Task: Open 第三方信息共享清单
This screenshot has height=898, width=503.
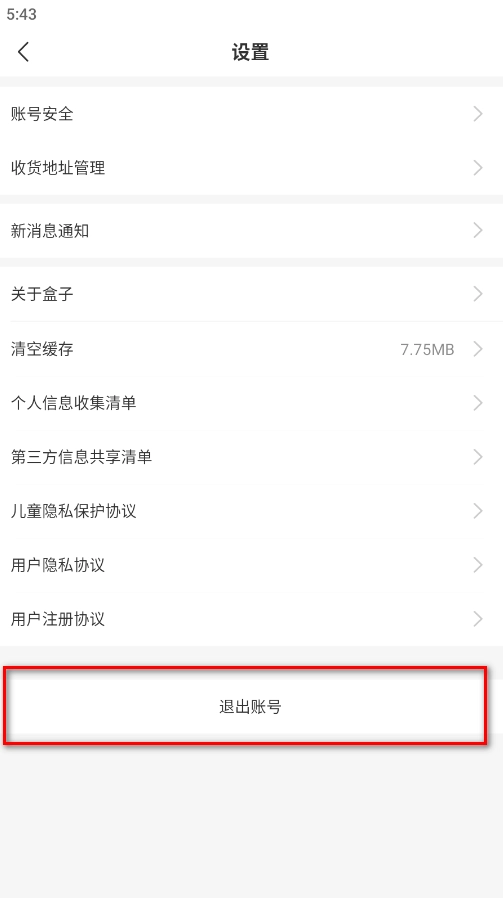Action: [x=252, y=456]
